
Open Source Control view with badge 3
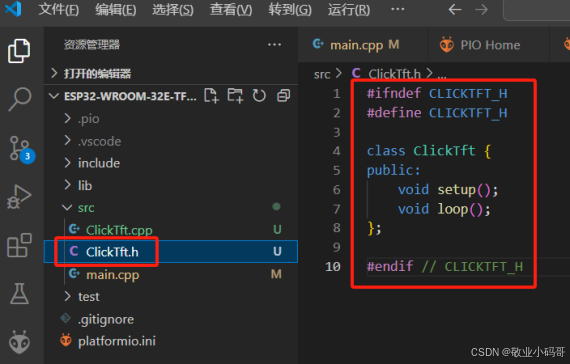(x=21, y=149)
